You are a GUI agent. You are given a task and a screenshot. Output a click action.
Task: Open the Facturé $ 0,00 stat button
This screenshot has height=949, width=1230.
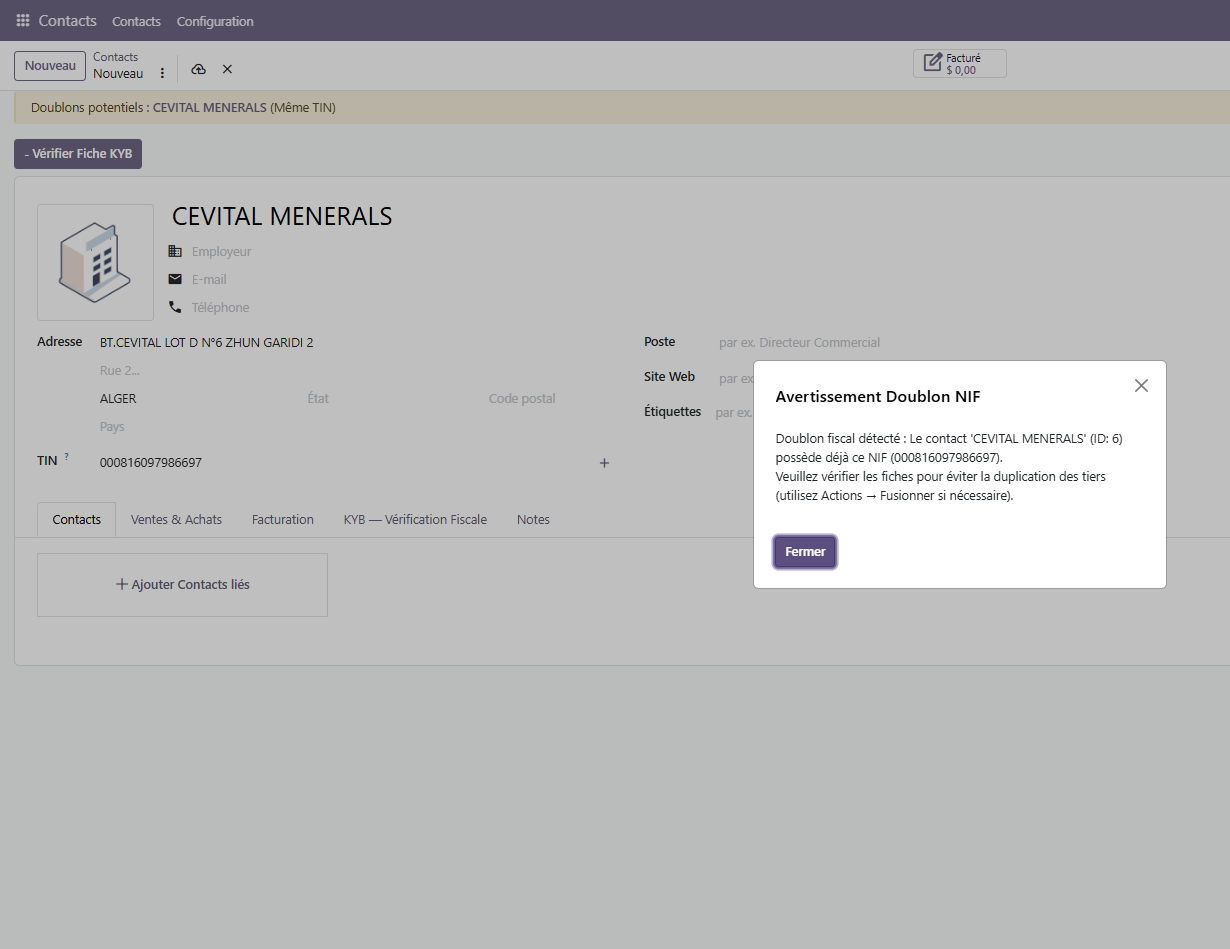[959, 64]
